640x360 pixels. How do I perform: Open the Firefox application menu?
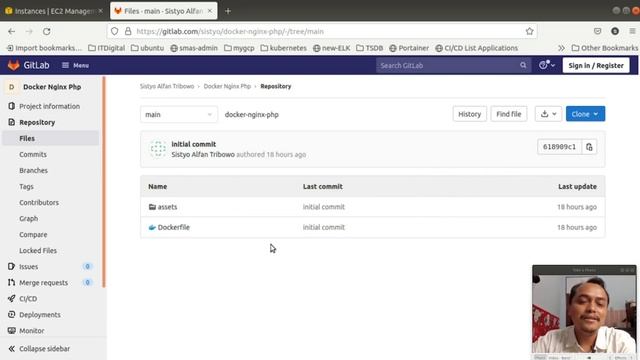[x=632, y=31]
